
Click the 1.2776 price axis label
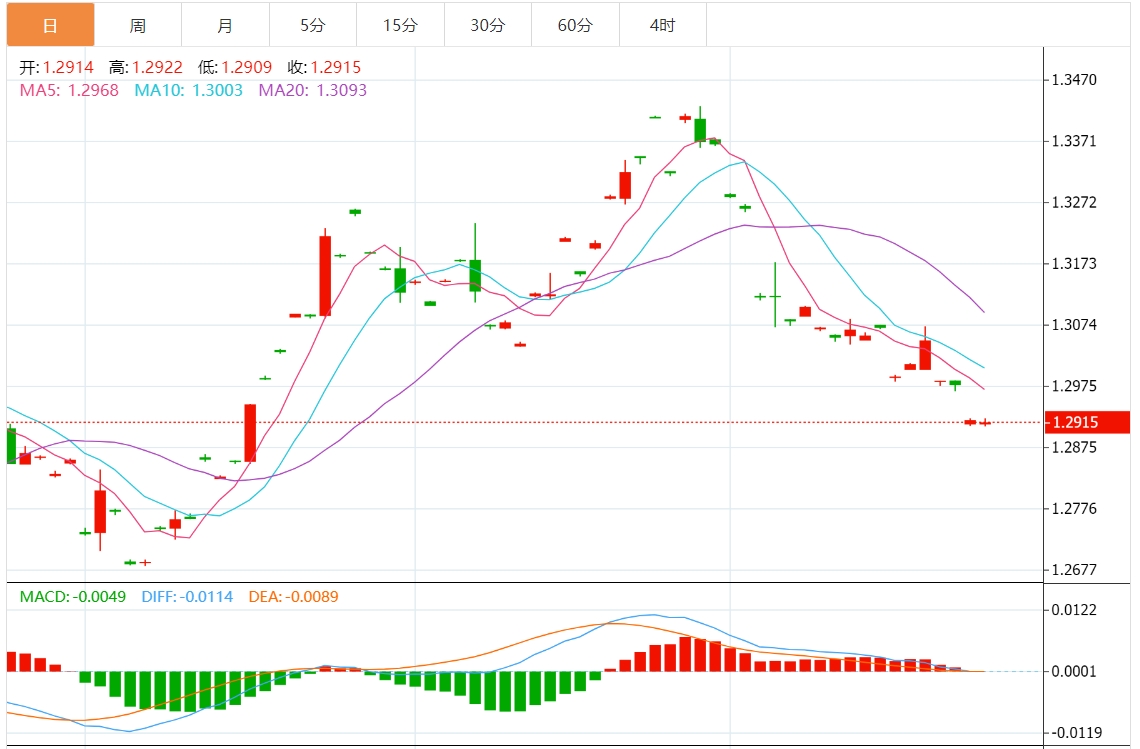point(1074,508)
